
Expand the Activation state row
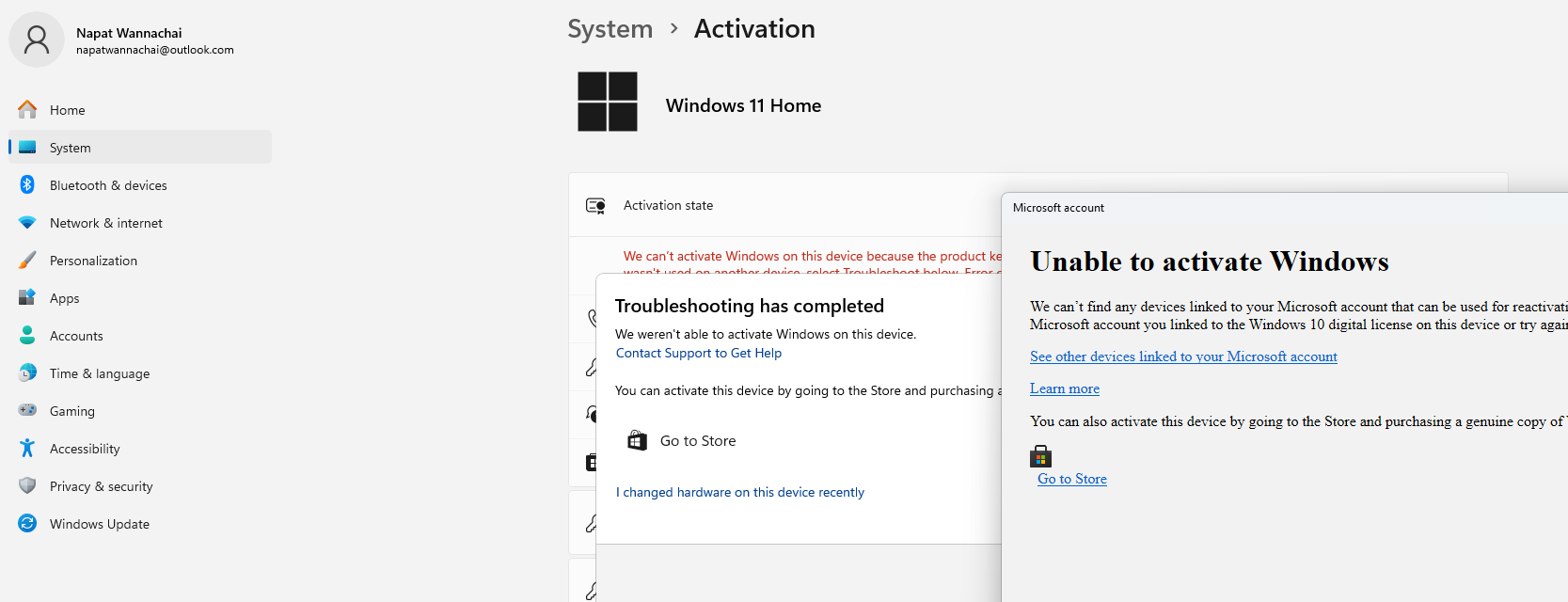coord(785,205)
